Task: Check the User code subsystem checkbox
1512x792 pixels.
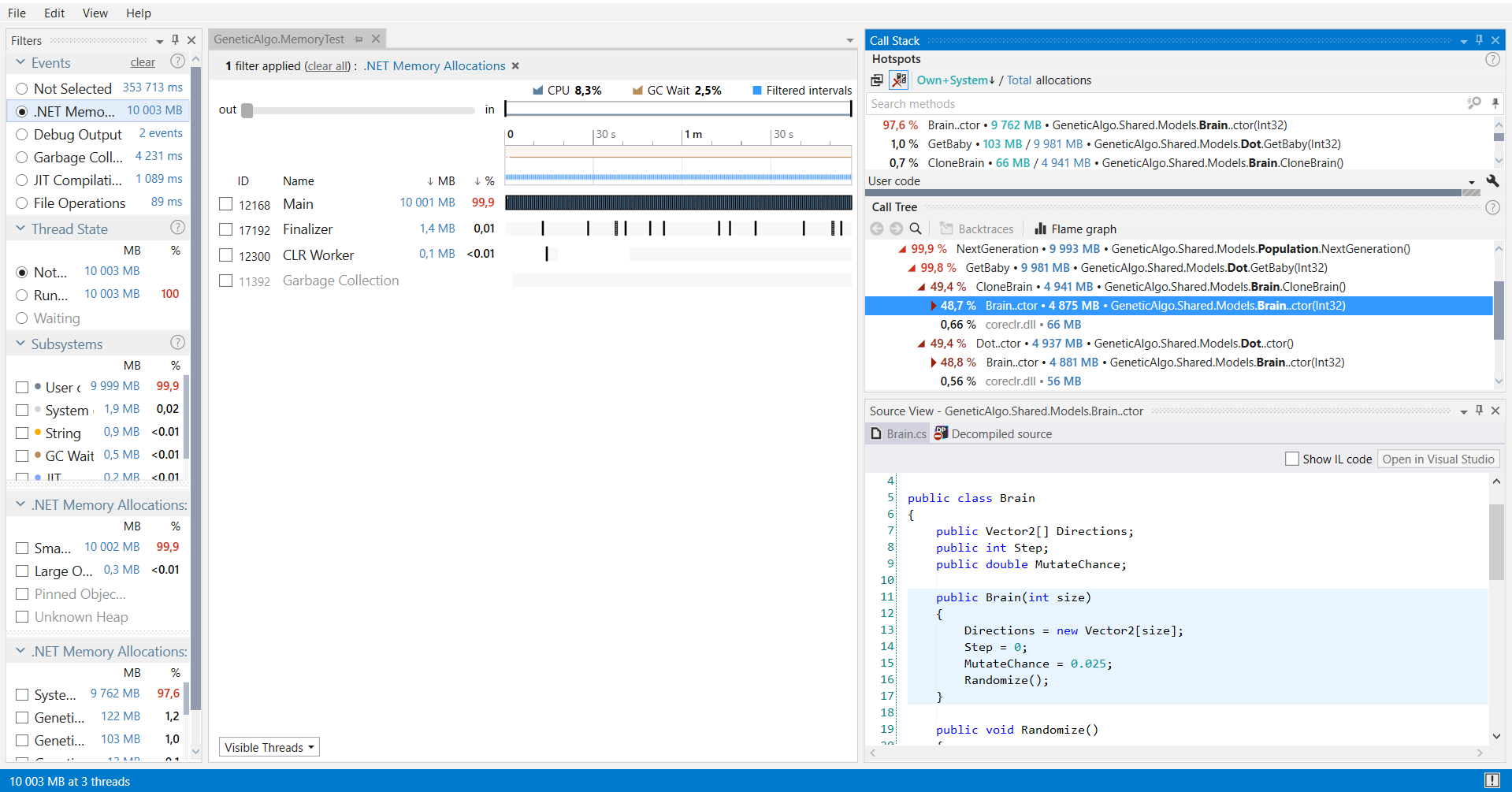Action: pos(22,387)
